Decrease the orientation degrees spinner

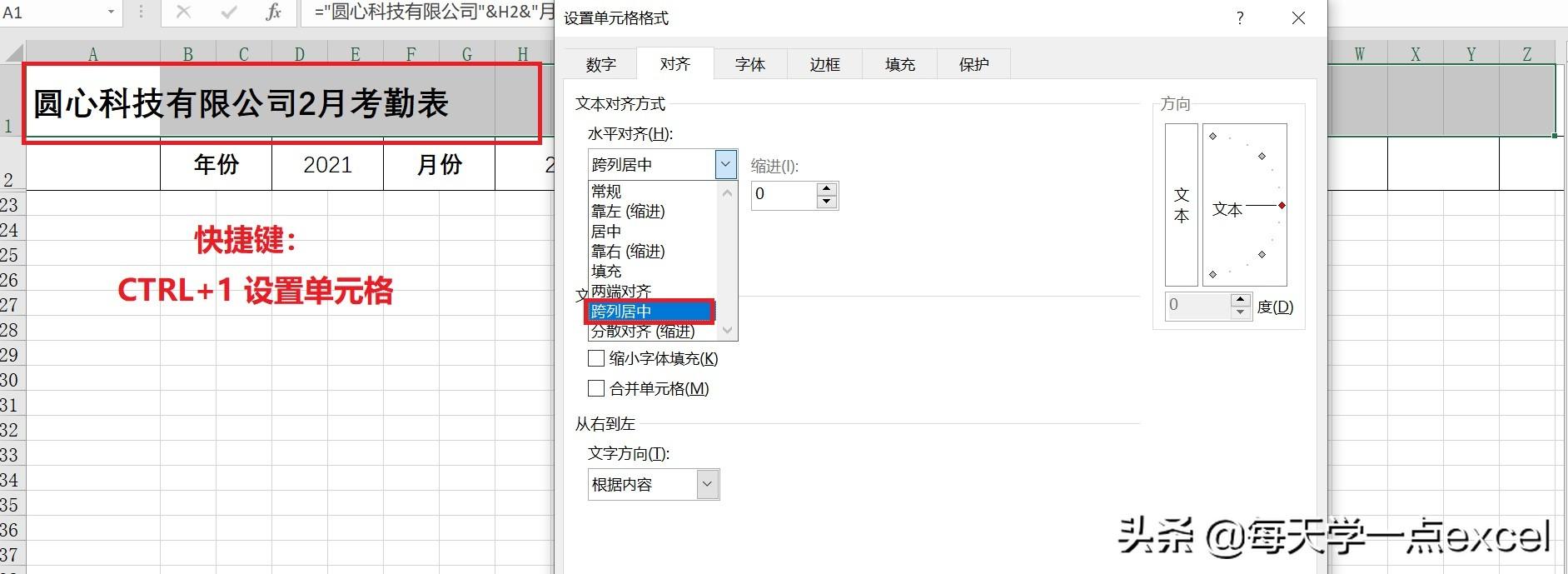(1241, 312)
